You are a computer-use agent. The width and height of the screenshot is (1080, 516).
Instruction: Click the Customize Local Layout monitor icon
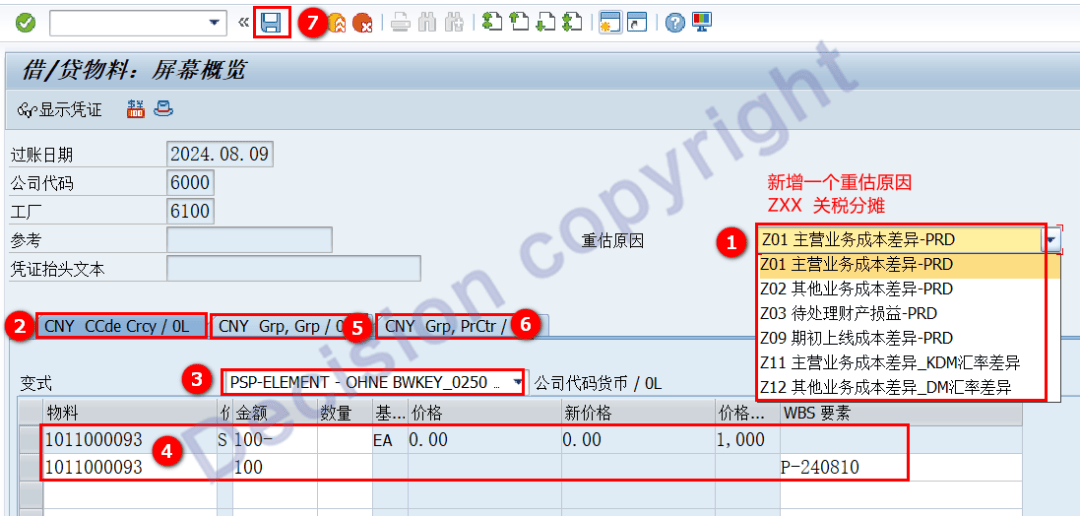tap(701, 23)
